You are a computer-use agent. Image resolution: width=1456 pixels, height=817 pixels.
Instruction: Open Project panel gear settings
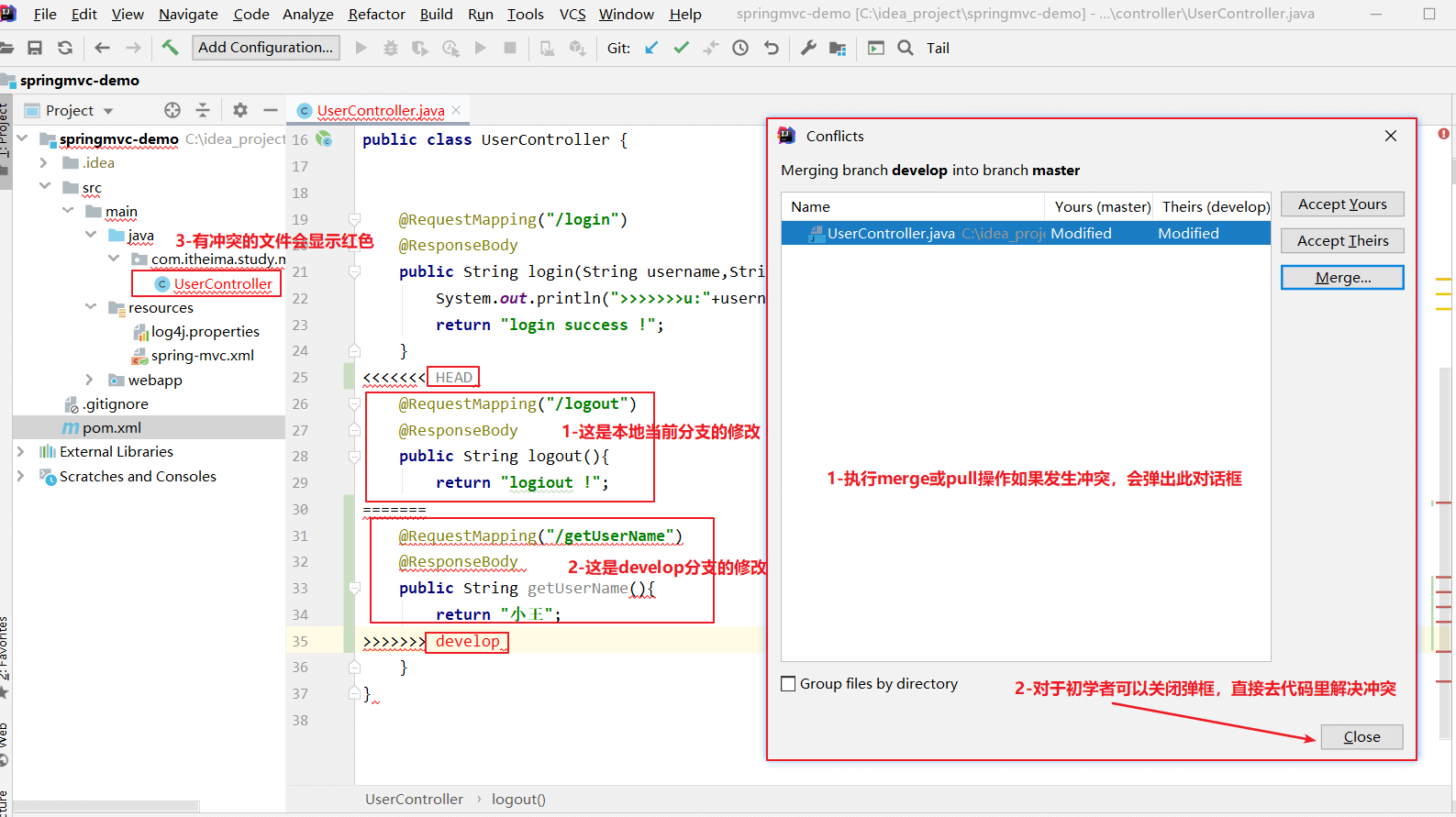[x=240, y=110]
